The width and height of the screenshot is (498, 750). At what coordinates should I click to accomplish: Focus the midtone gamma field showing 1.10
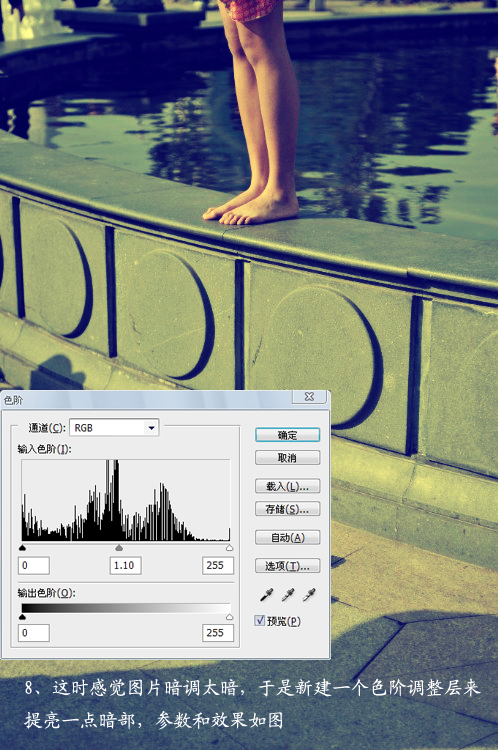[x=125, y=565]
